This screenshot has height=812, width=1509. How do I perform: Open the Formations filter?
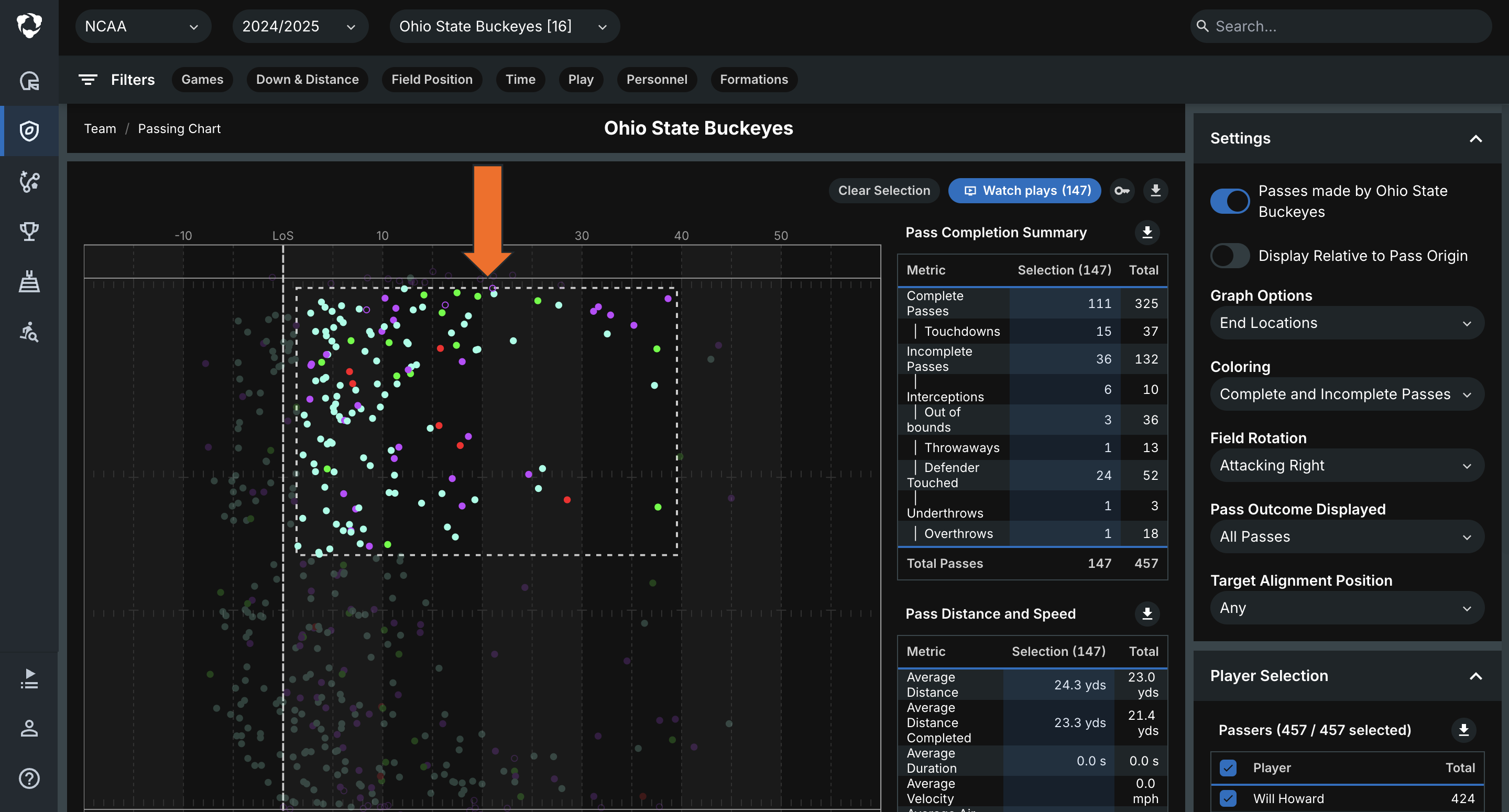pos(754,80)
